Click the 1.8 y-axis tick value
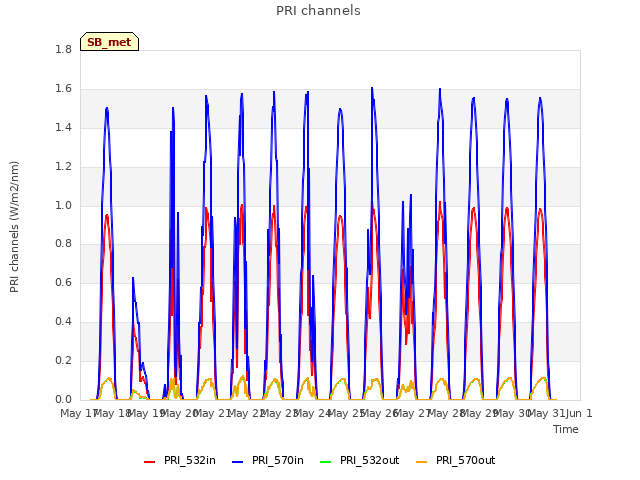The width and height of the screenshot is (640, 480). (63, 49)
